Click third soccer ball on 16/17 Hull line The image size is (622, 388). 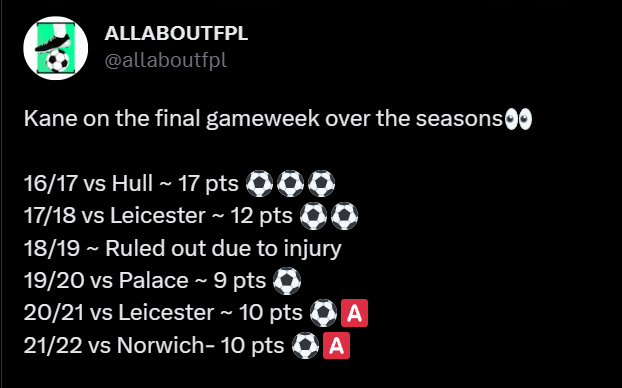[321, 184]
